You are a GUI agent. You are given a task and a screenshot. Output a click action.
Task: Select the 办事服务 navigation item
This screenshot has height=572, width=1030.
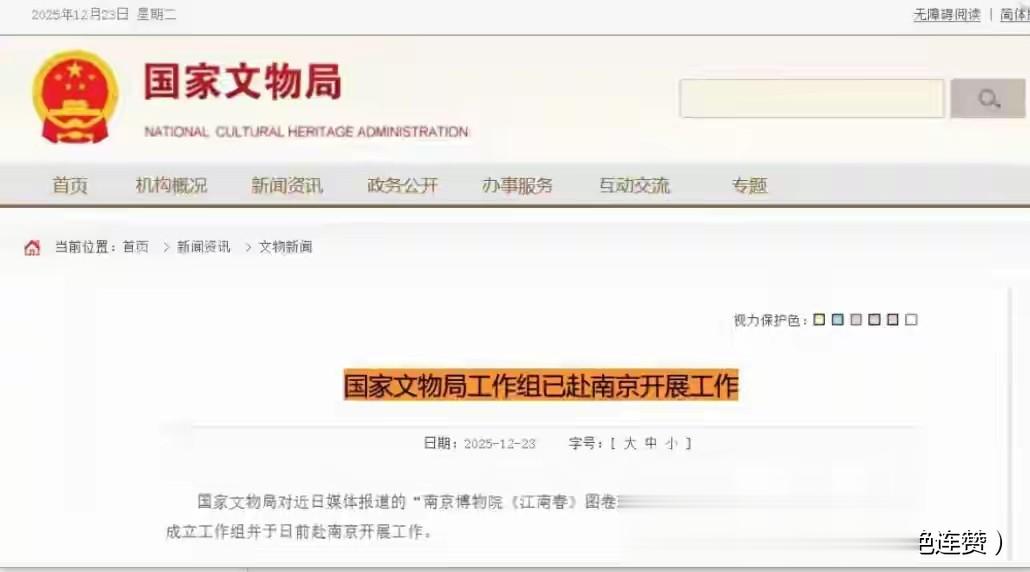pyautogui.click(x=518, y=185)
